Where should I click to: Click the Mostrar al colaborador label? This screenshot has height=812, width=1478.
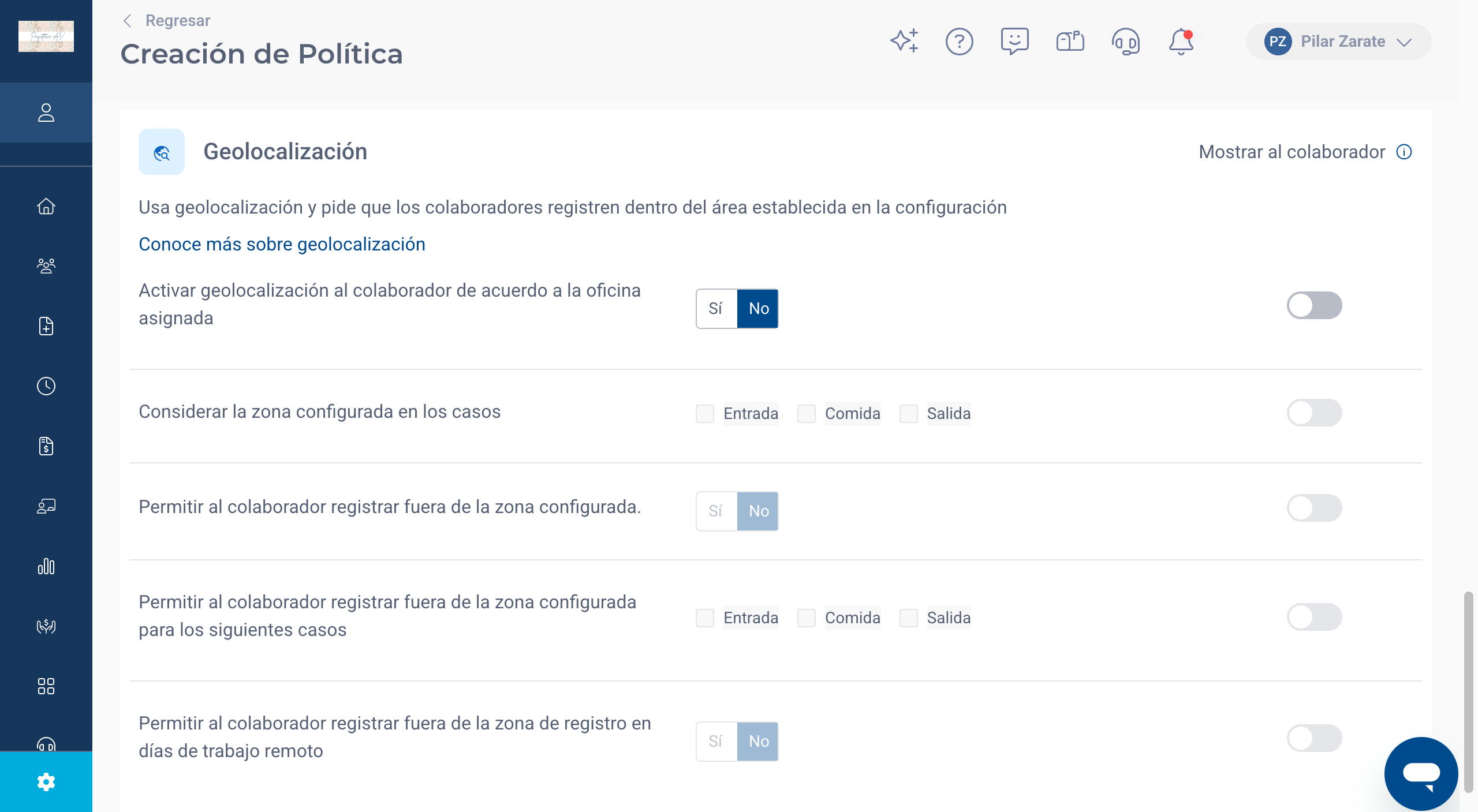click(1292, 152)
